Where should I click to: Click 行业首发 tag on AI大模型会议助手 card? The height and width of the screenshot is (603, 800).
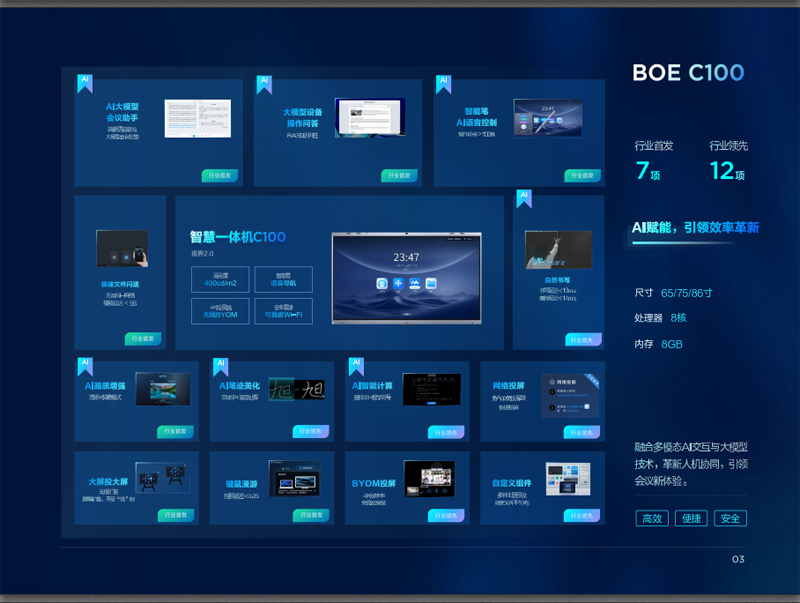click(x=220, y=175)
